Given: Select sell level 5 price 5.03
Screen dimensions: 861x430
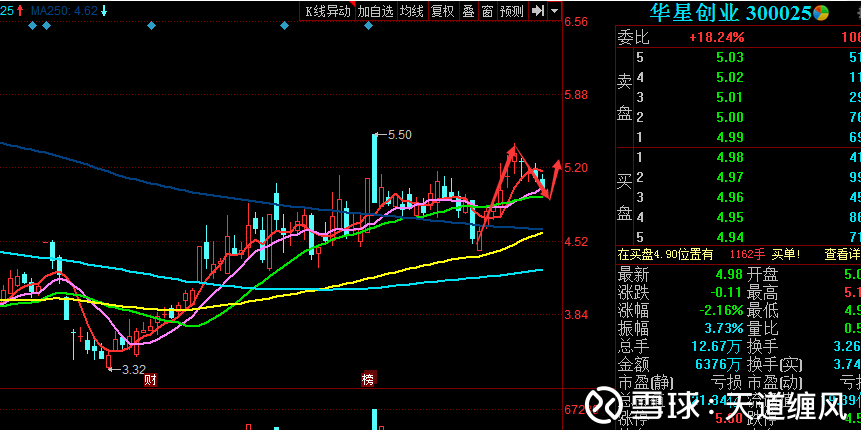Looking at the screenshot, I should [730, 58].
